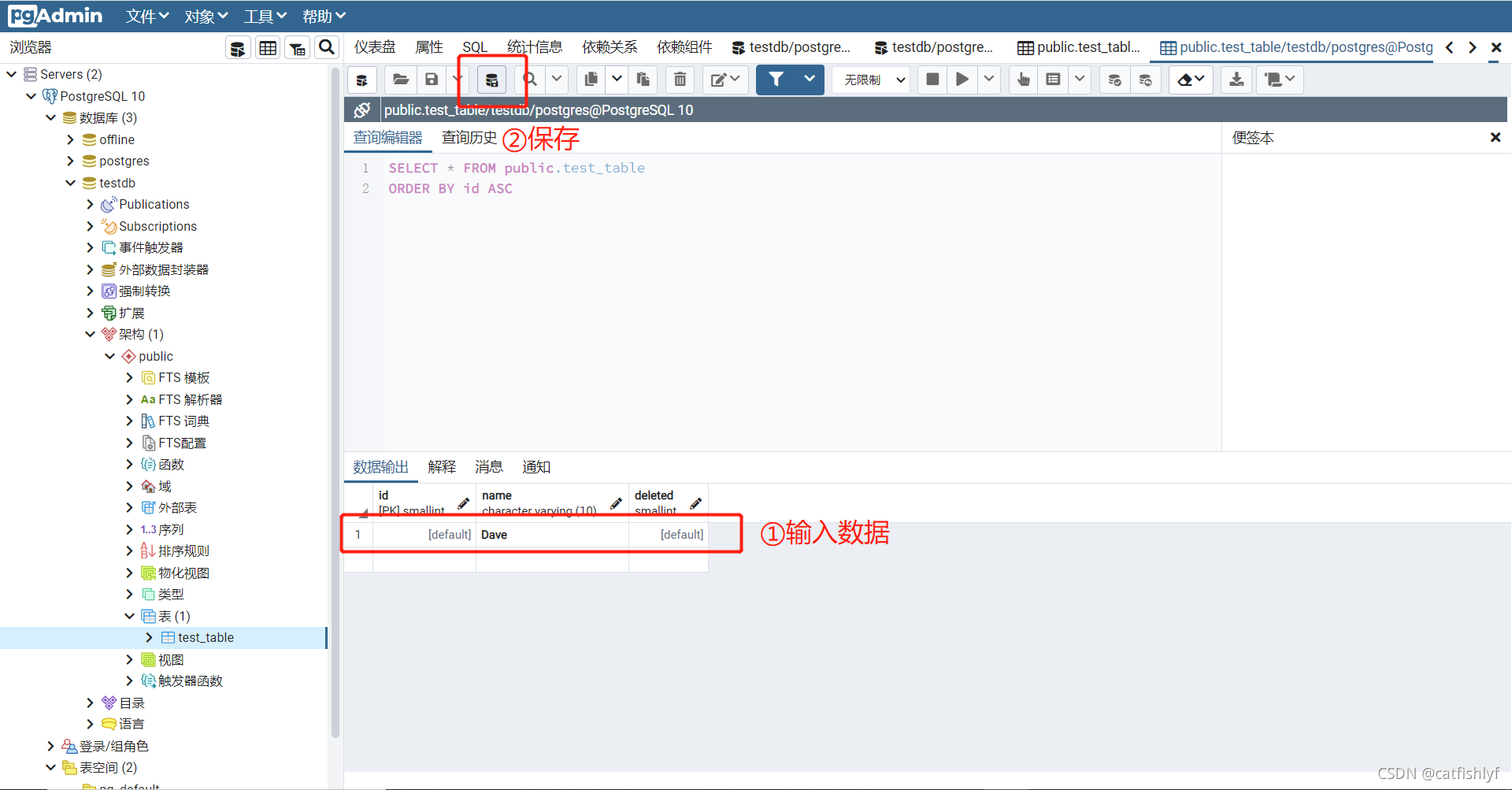Click the Edit pencil toolbar icon
This screenshot has width=1512, height=790.
click(725, 80)
